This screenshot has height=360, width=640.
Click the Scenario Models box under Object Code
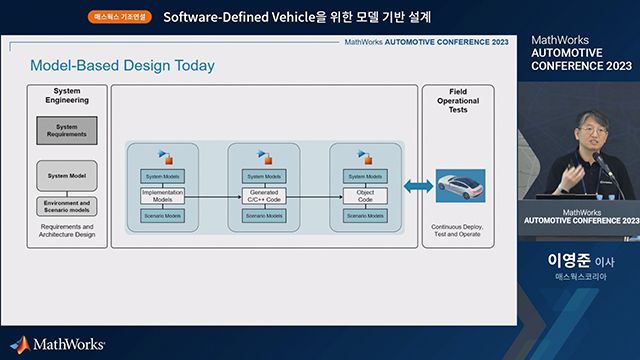[365, 216]
